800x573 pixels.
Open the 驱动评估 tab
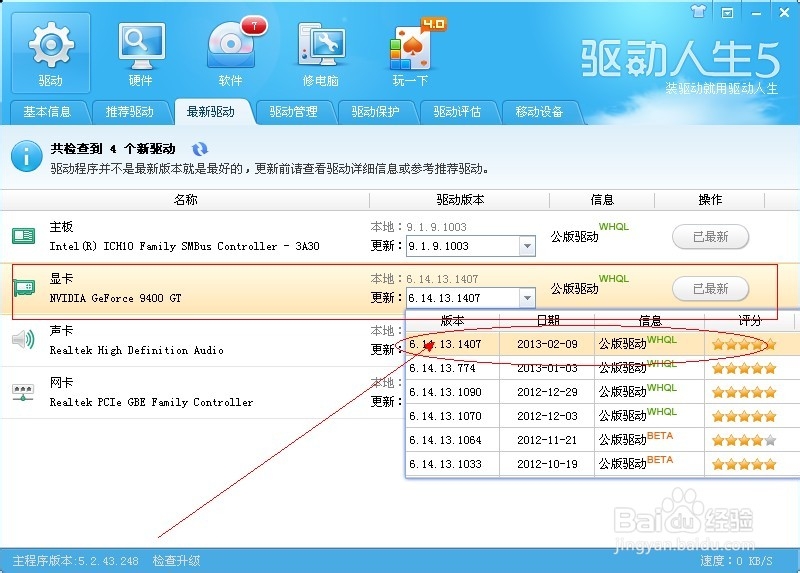457,112
